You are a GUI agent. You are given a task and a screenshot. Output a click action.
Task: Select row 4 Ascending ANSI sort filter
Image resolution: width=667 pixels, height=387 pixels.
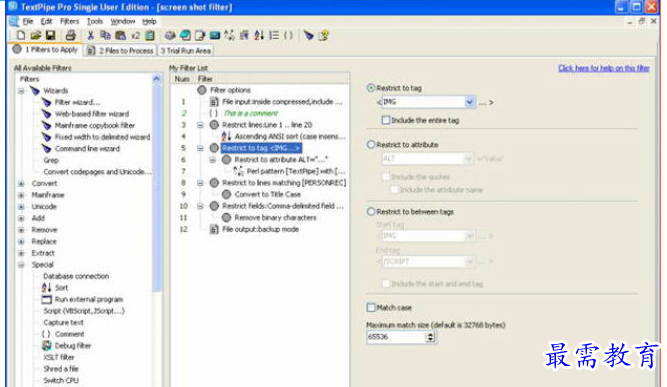[x=290, y=137]
